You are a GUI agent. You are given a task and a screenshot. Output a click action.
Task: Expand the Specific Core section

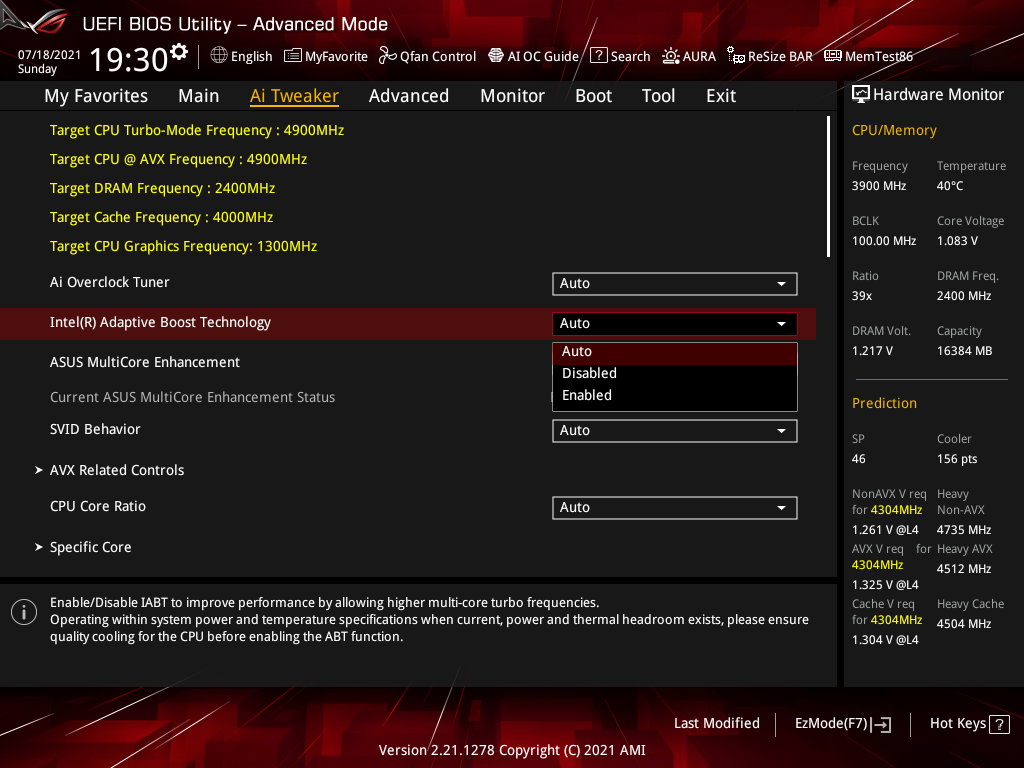click(91, 547)
